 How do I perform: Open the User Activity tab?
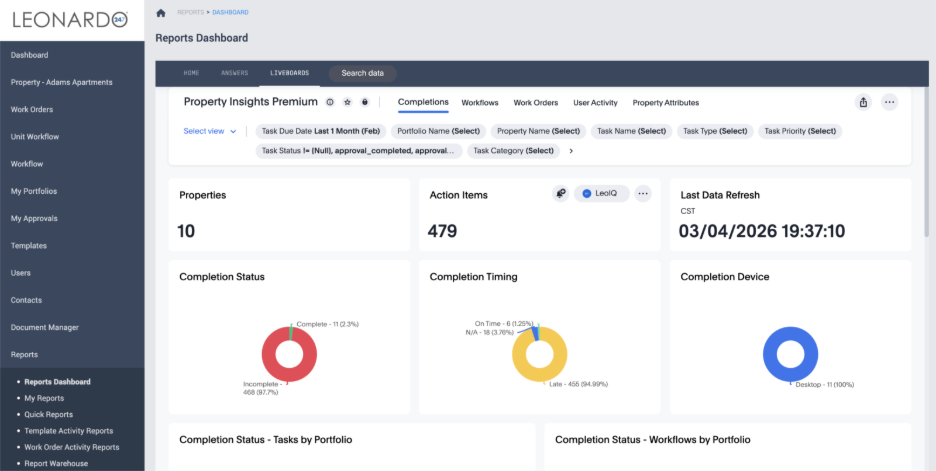595,103
